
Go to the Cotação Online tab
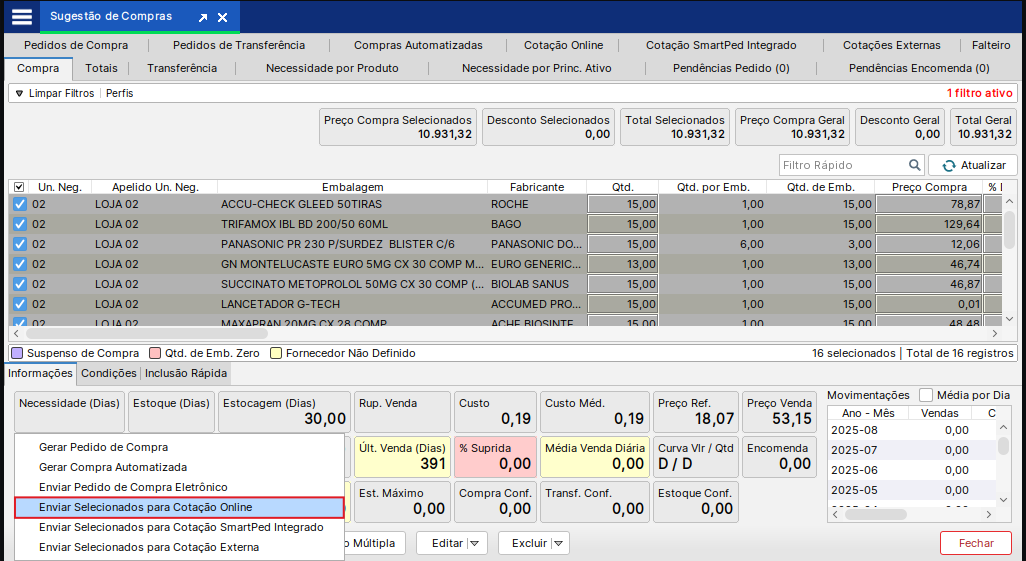(563, 45)
